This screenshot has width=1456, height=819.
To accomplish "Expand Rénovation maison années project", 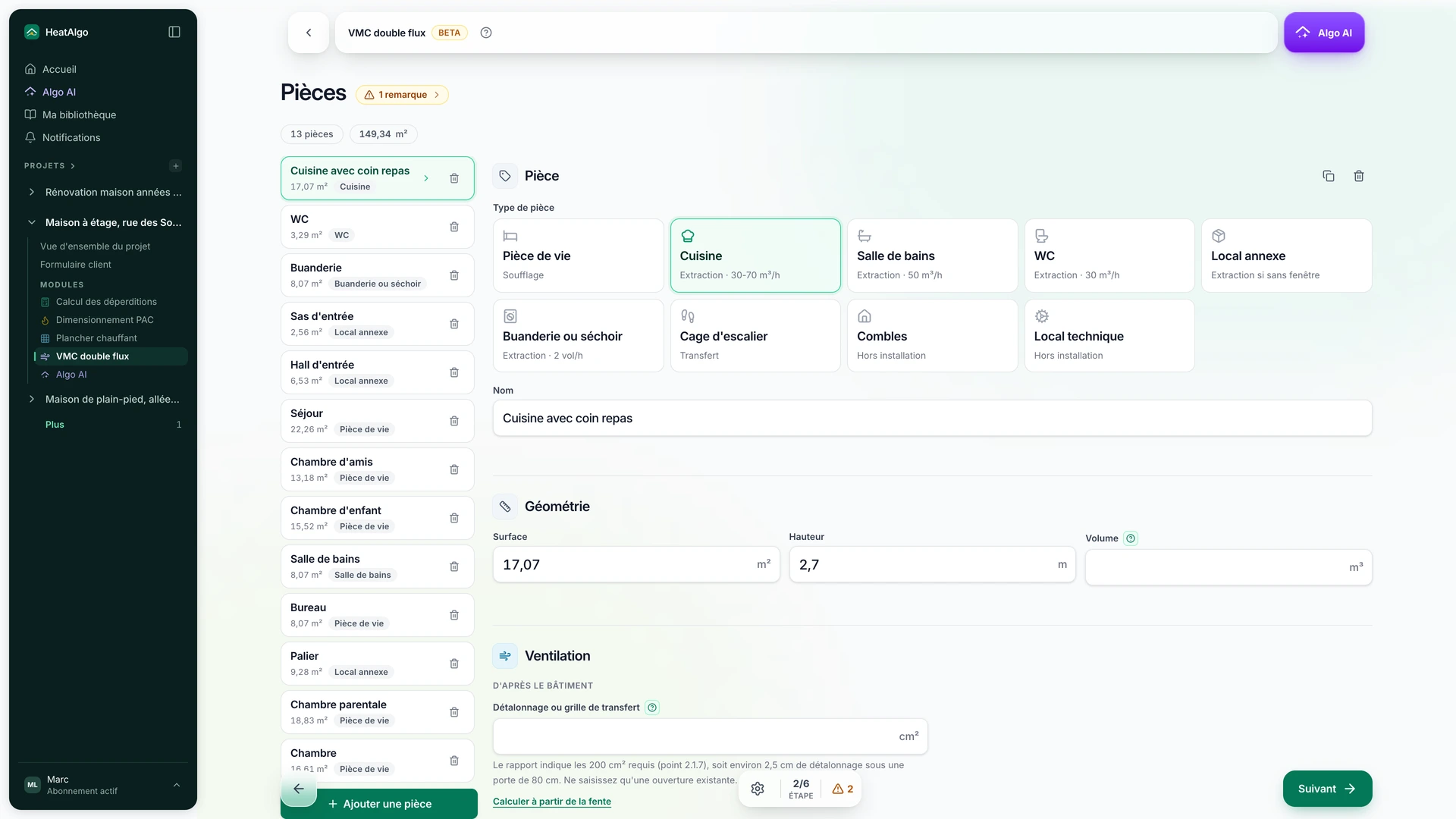I will (32, 193).
